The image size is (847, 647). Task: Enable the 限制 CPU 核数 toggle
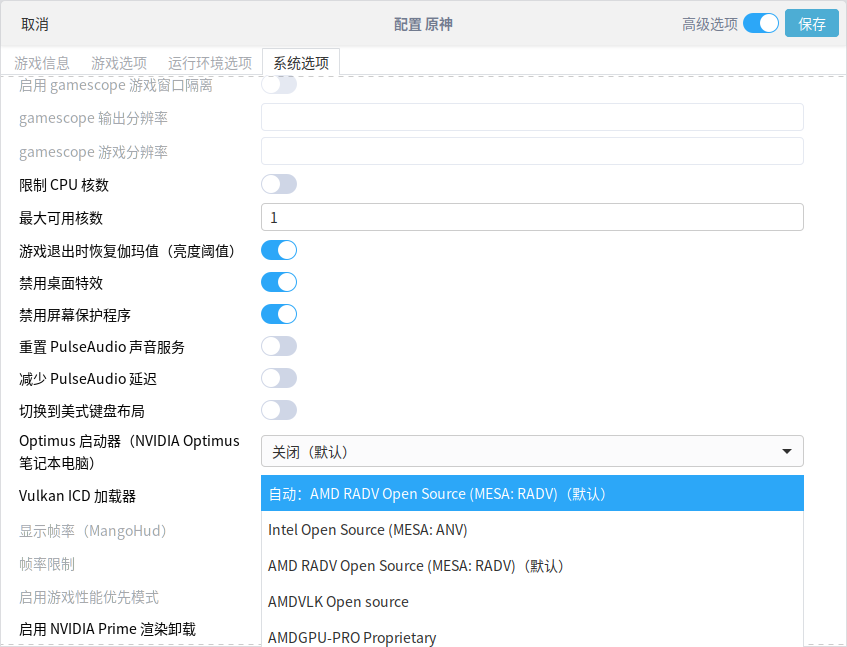pyautogui.click(x=279, y=184)
